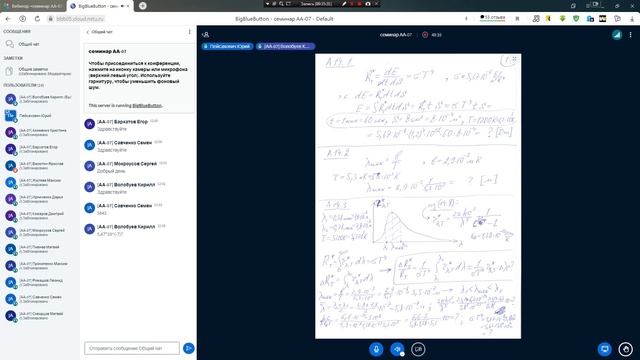The image size is (640, 360).
Task: Open chat options three-dot menu
Action: click(189, 32)
